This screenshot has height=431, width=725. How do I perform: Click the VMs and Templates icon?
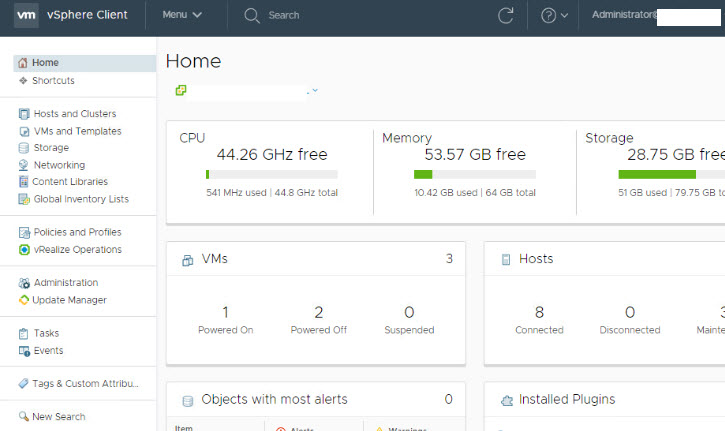(x=24, y=131)
